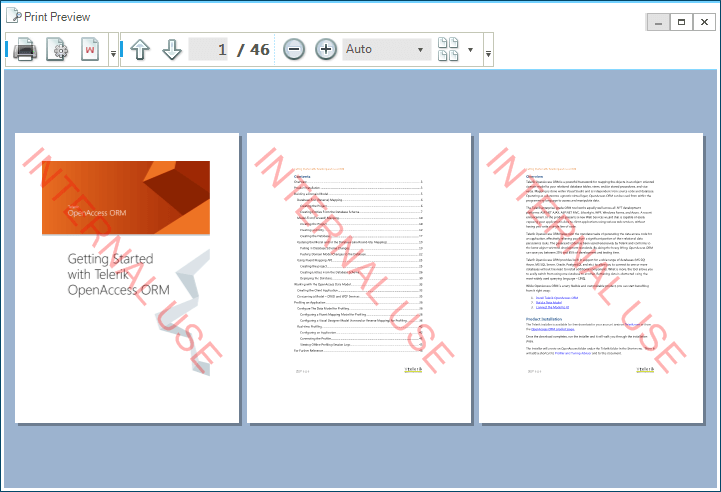The width and height of the screenshot is (721, 492).
Task: Close the Print Preview window
Action: click(x=704, y=22)
